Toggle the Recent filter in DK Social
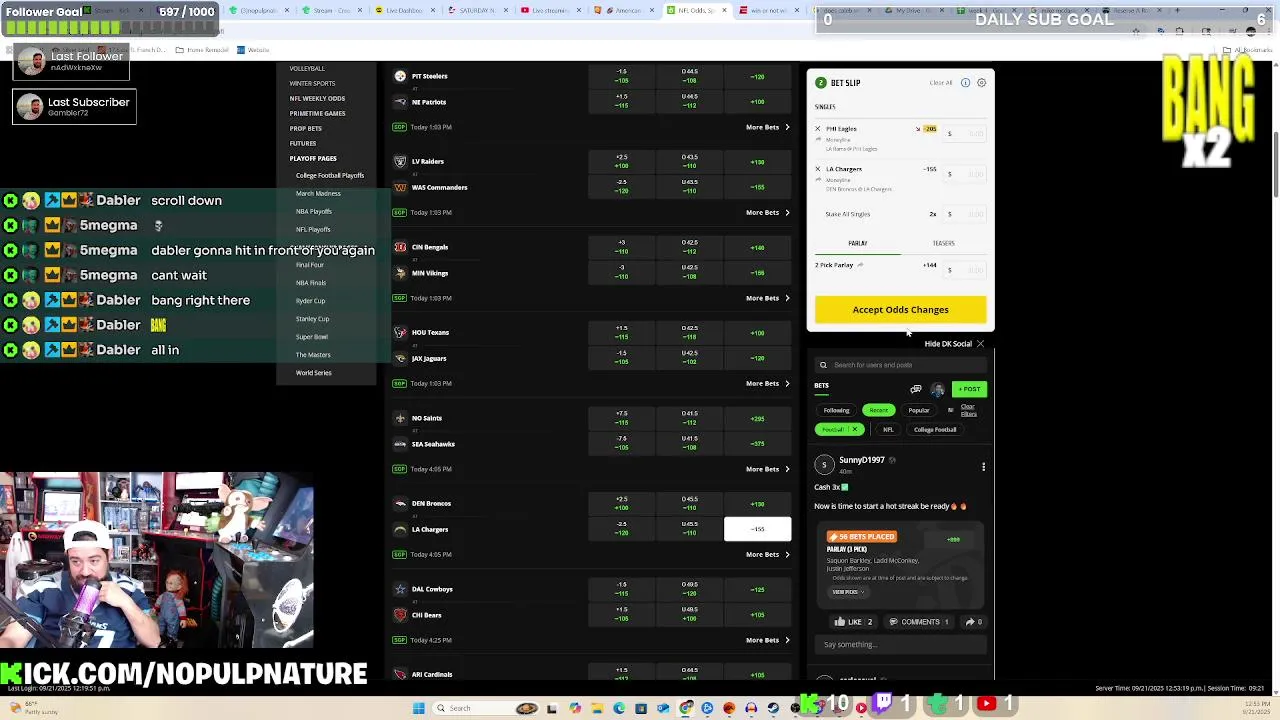This screenshot has width=1280, height=720. click(878, 410)
